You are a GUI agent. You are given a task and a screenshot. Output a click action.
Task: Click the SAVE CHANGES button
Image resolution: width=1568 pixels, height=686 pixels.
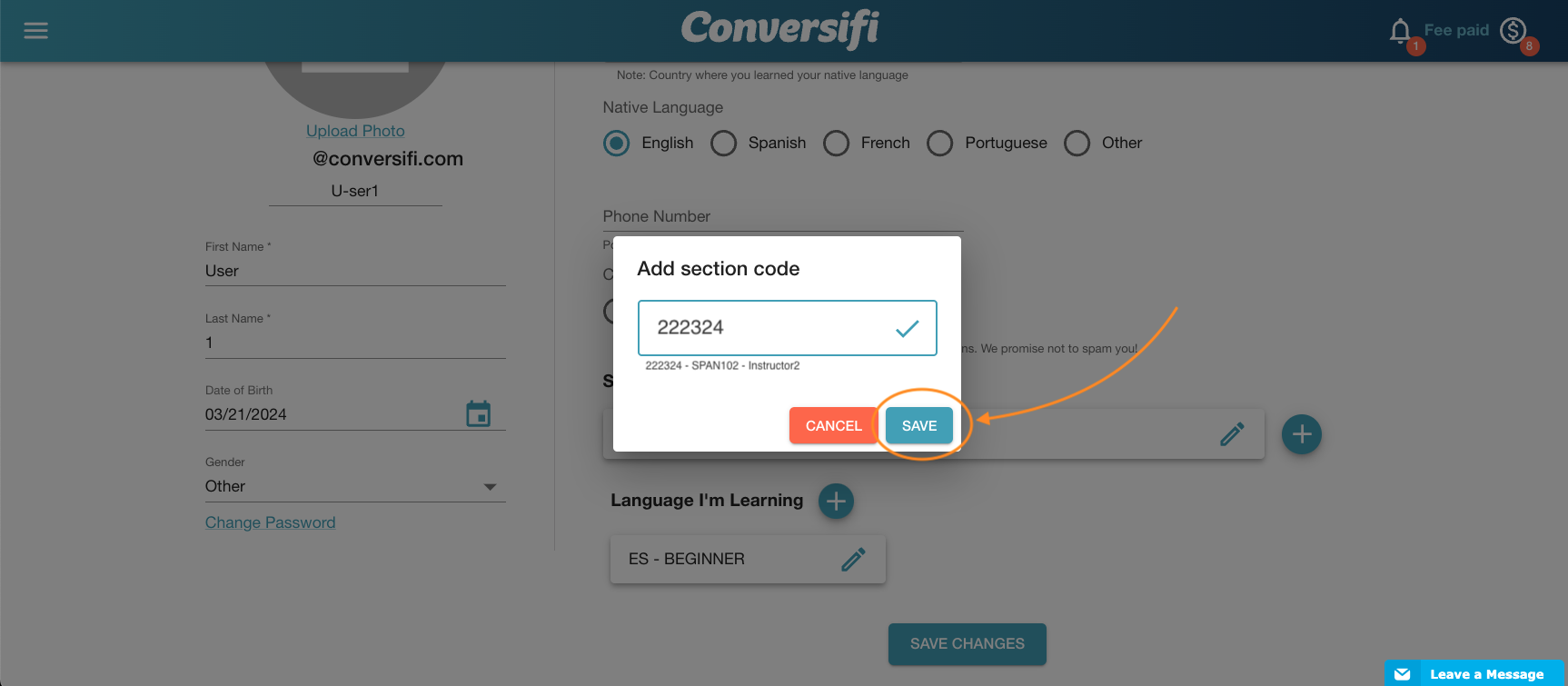(x=967, y=643)
